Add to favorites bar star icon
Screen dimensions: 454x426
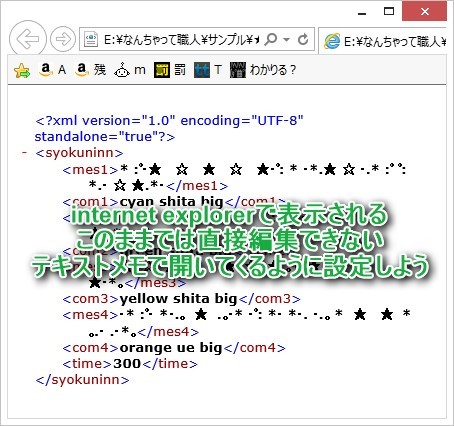[22, 71]
